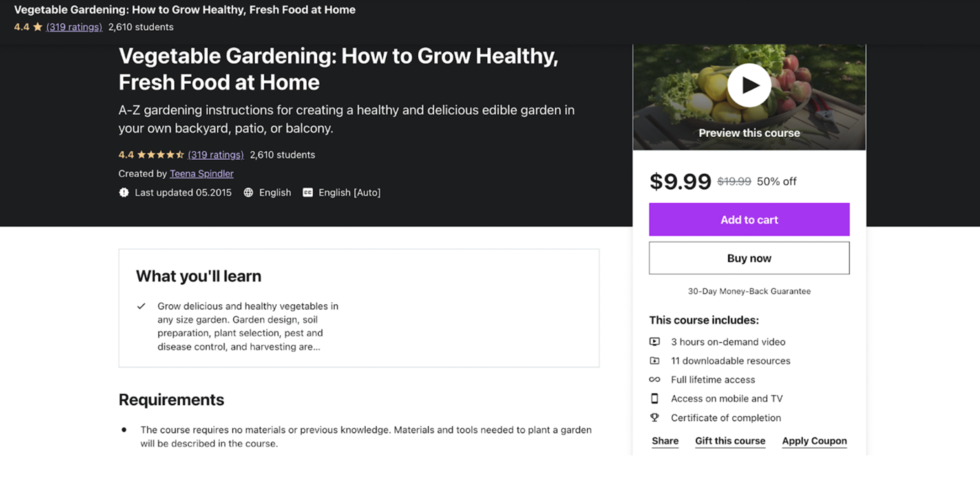Click the downloadable resources icon
The height and width of the screenshot is (482, 980).
click(654, 361)
